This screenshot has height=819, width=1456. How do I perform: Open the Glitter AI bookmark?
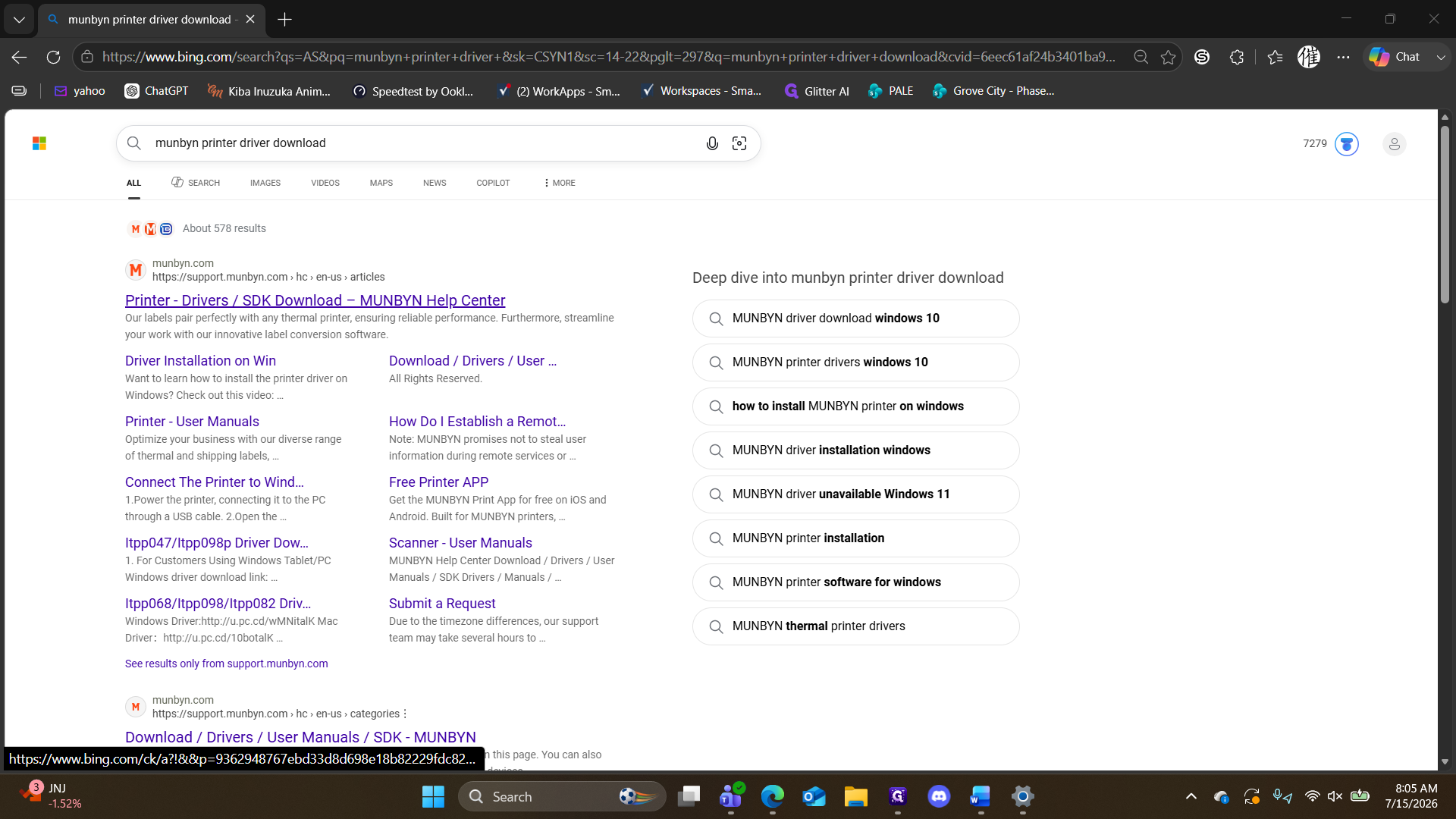point(817,91)
